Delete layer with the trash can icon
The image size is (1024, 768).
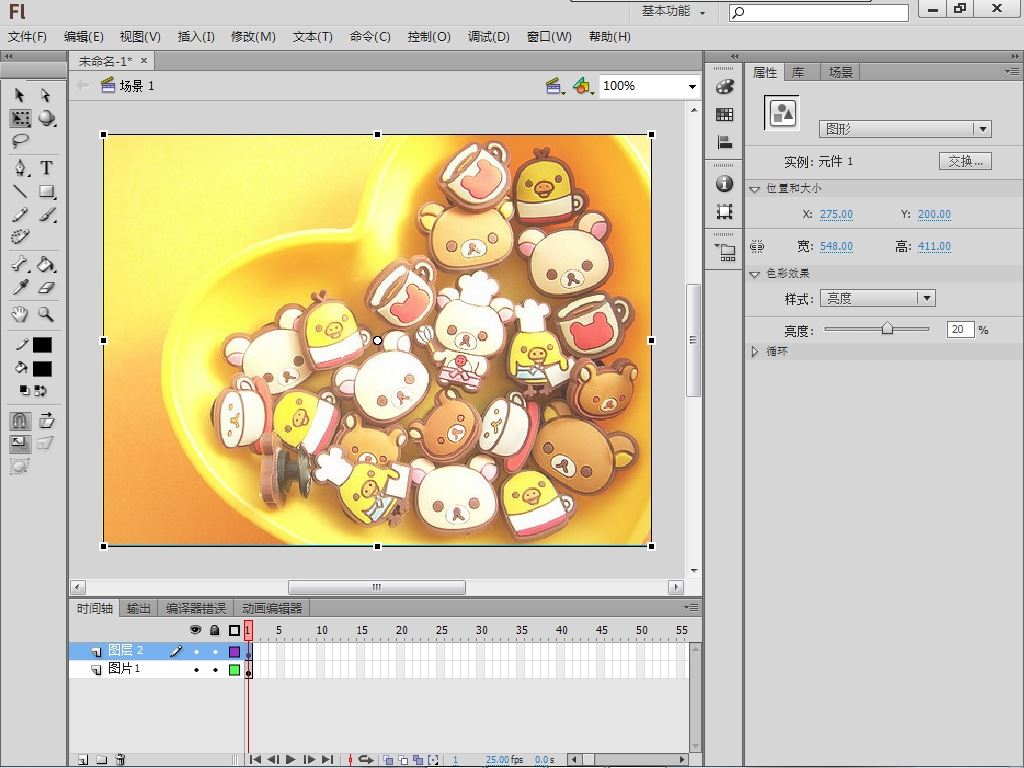pos(120,760)
